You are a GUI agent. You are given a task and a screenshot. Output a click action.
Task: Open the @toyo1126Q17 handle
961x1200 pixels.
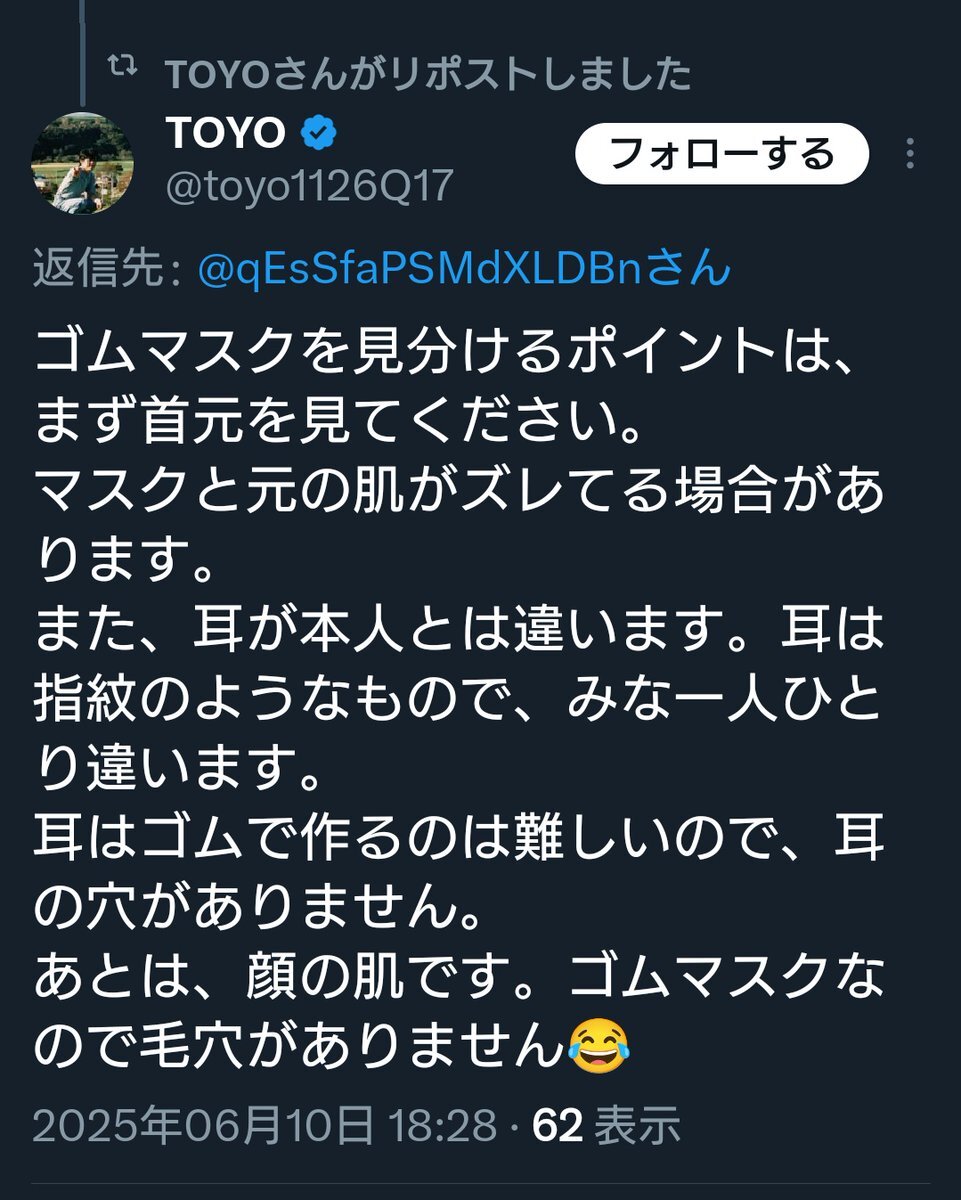pyautogui.click(x=308, y=186)
